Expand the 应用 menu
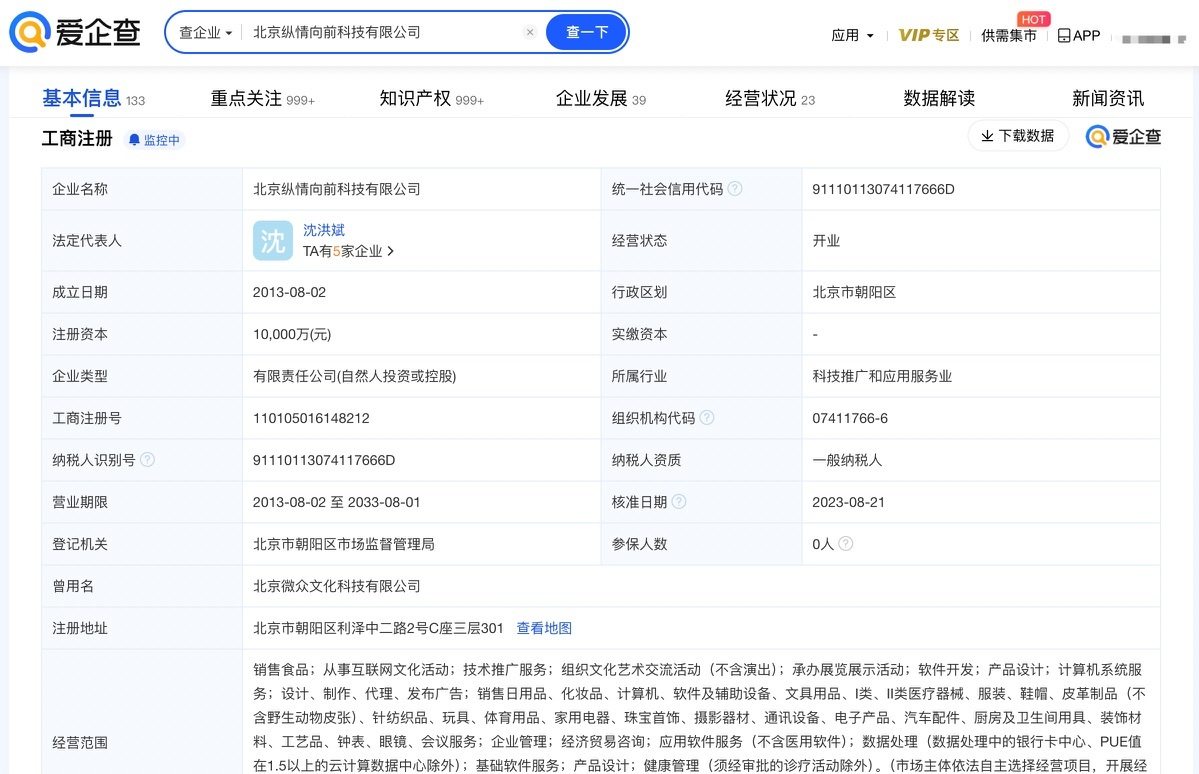This screenshot has height=774, width=1199. pyautogui.click(x=852, y=35)
